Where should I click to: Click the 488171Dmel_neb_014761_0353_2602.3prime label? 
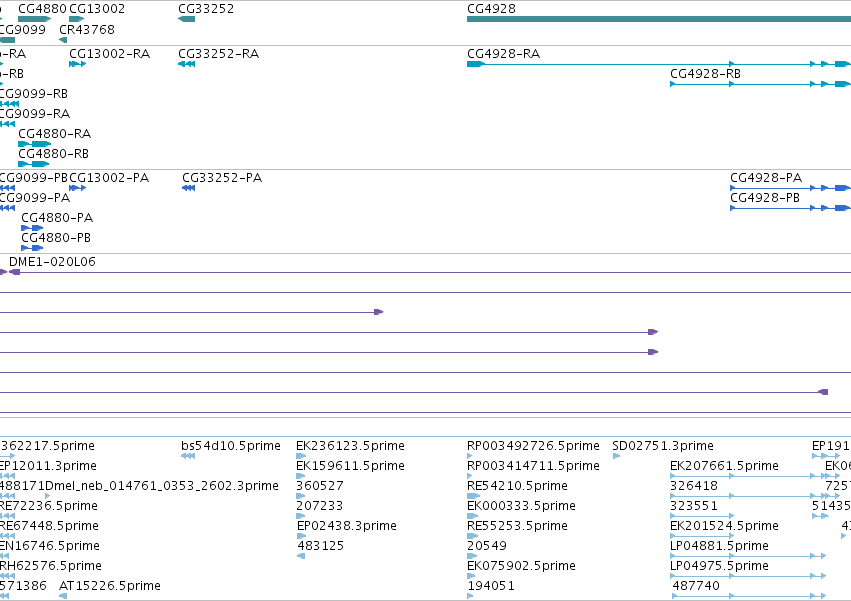[x=139, y=486]
